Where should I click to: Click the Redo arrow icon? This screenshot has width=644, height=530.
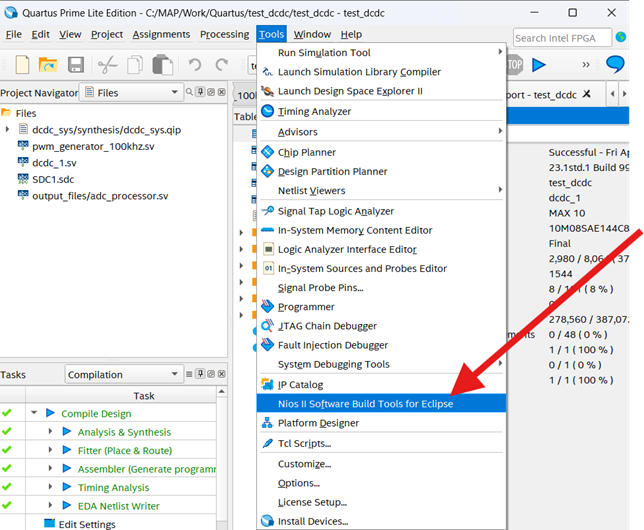pyautogui.click(x=222, y=65)
